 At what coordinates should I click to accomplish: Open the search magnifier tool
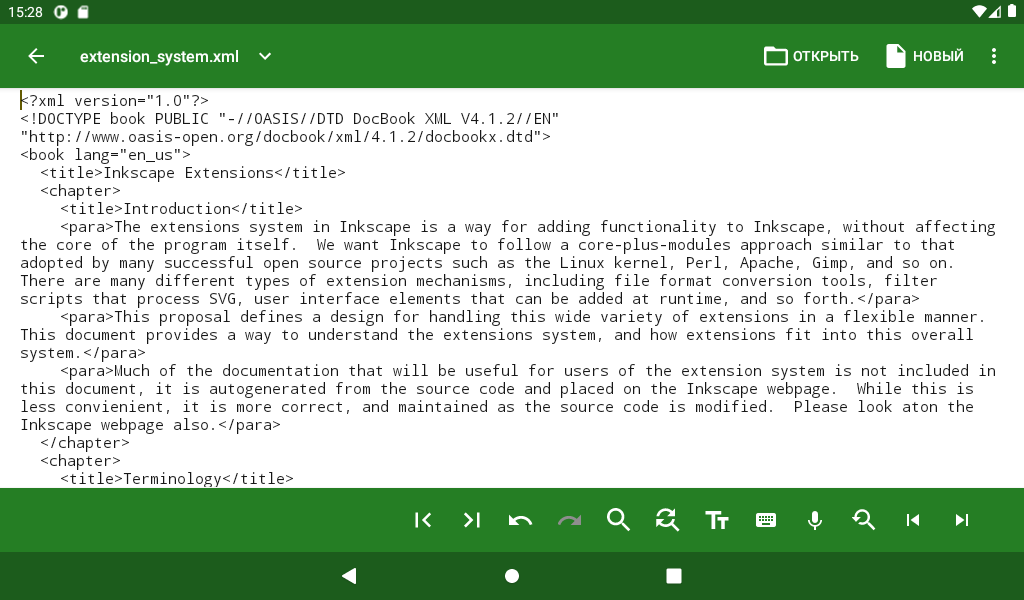pos(618,520)
